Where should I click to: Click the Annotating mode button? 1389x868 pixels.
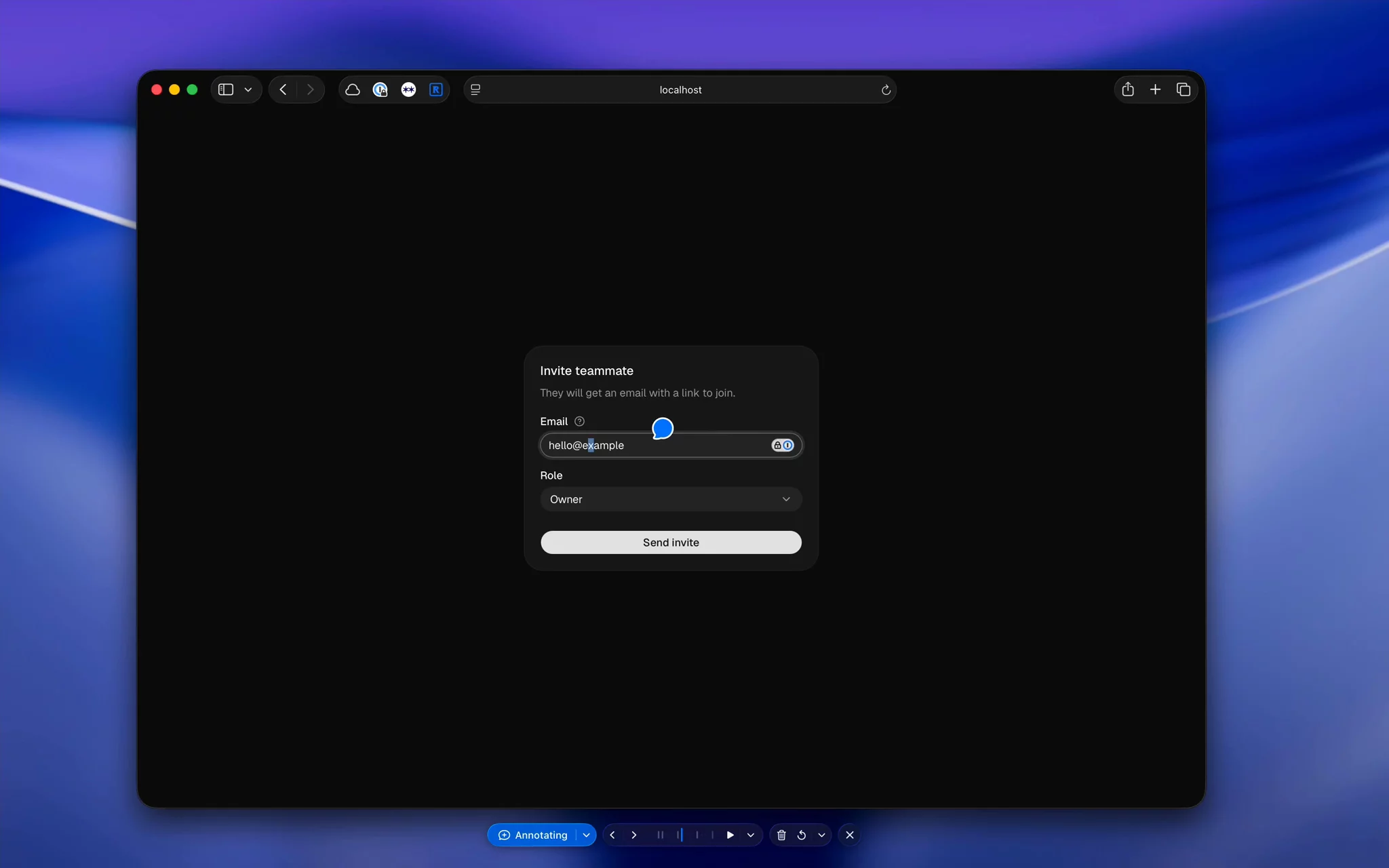pyautogui.click(x=532, y=835)
